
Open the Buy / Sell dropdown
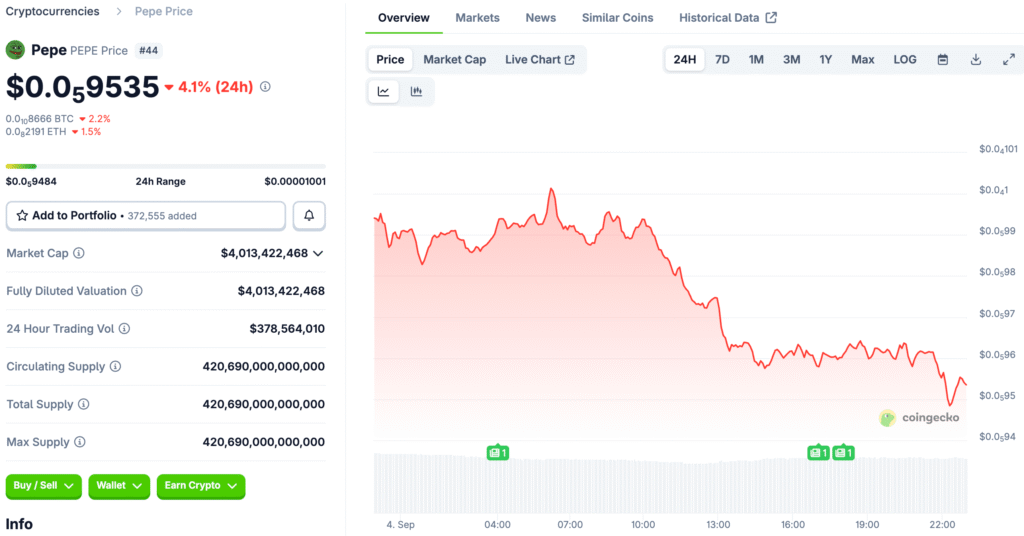44,486
